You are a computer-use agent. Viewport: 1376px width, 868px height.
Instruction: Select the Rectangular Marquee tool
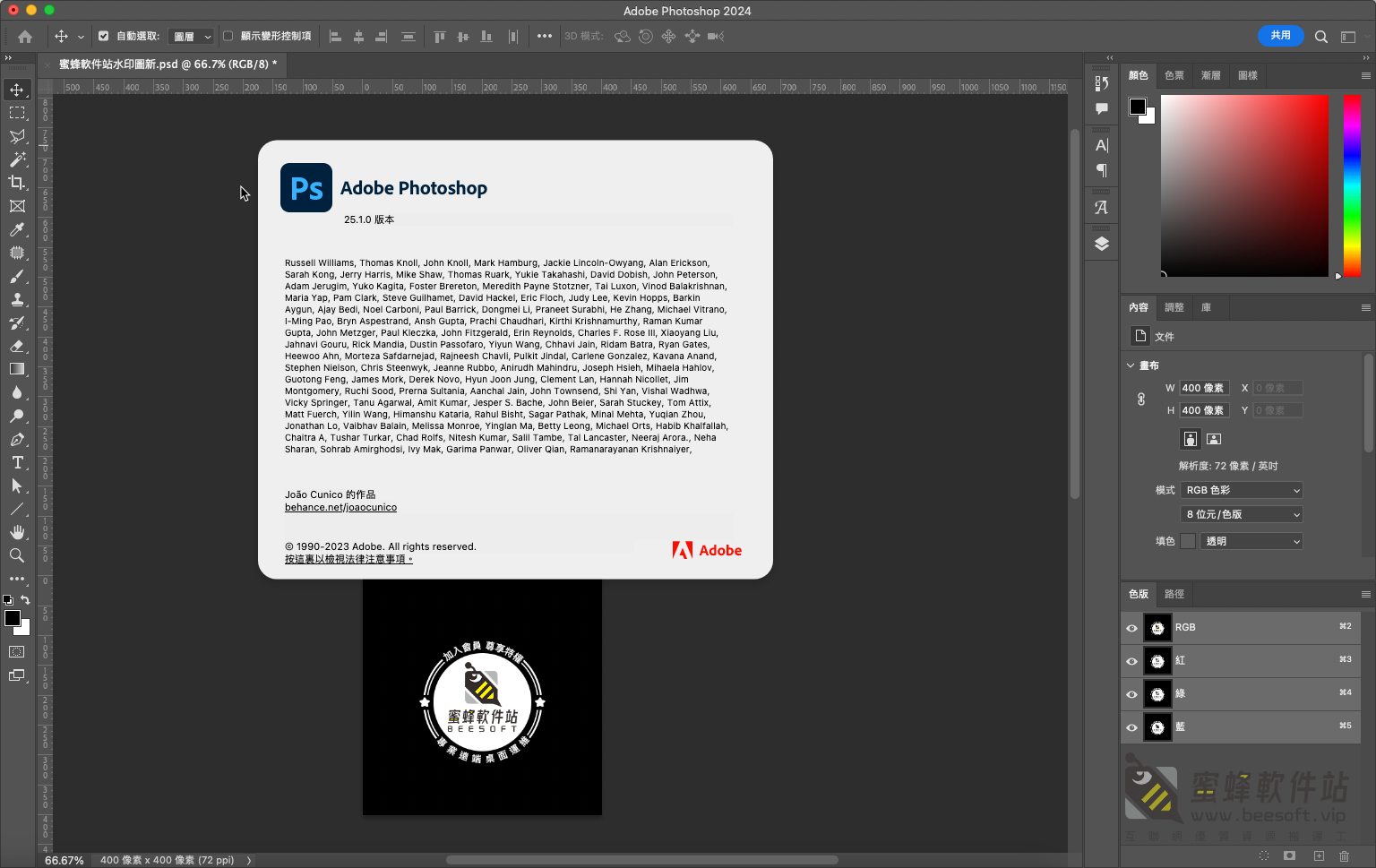point(17,113)
